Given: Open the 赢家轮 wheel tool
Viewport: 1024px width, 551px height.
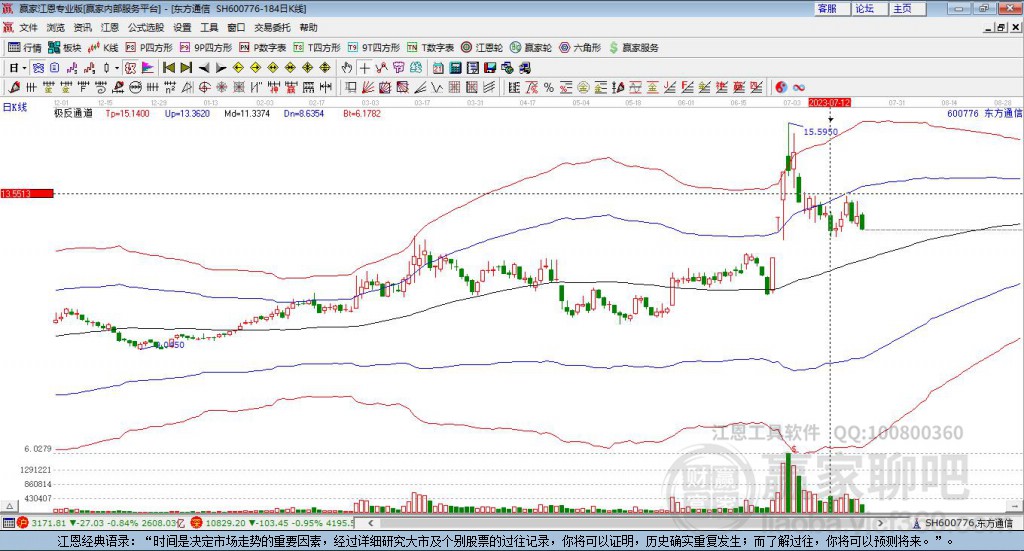Looking at the screenshot, I should pyautogui.click(x=531, y=48).
